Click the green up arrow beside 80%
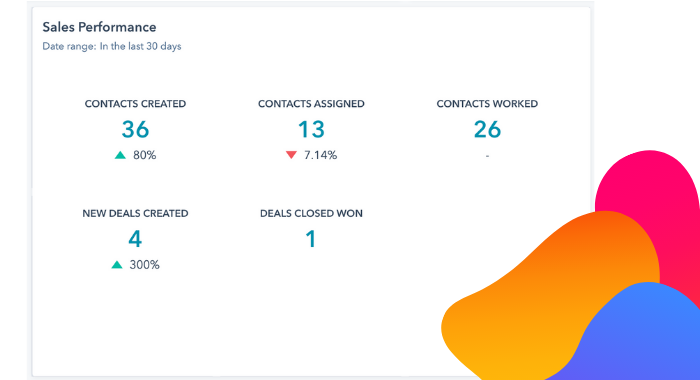The width and height of the screenshot is (700, 380). [x=120, y=155]
